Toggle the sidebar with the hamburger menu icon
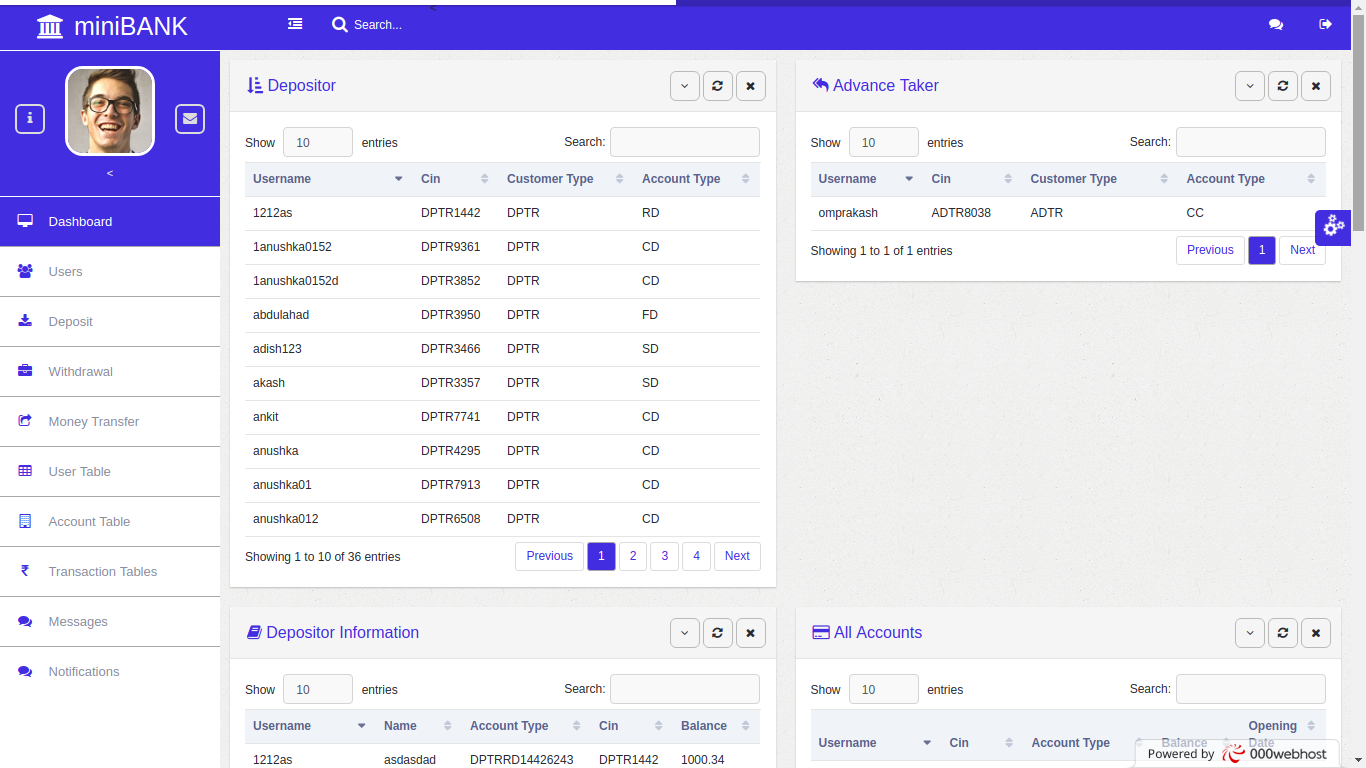The image size is (1366, 768). click(x=295, y=24)
